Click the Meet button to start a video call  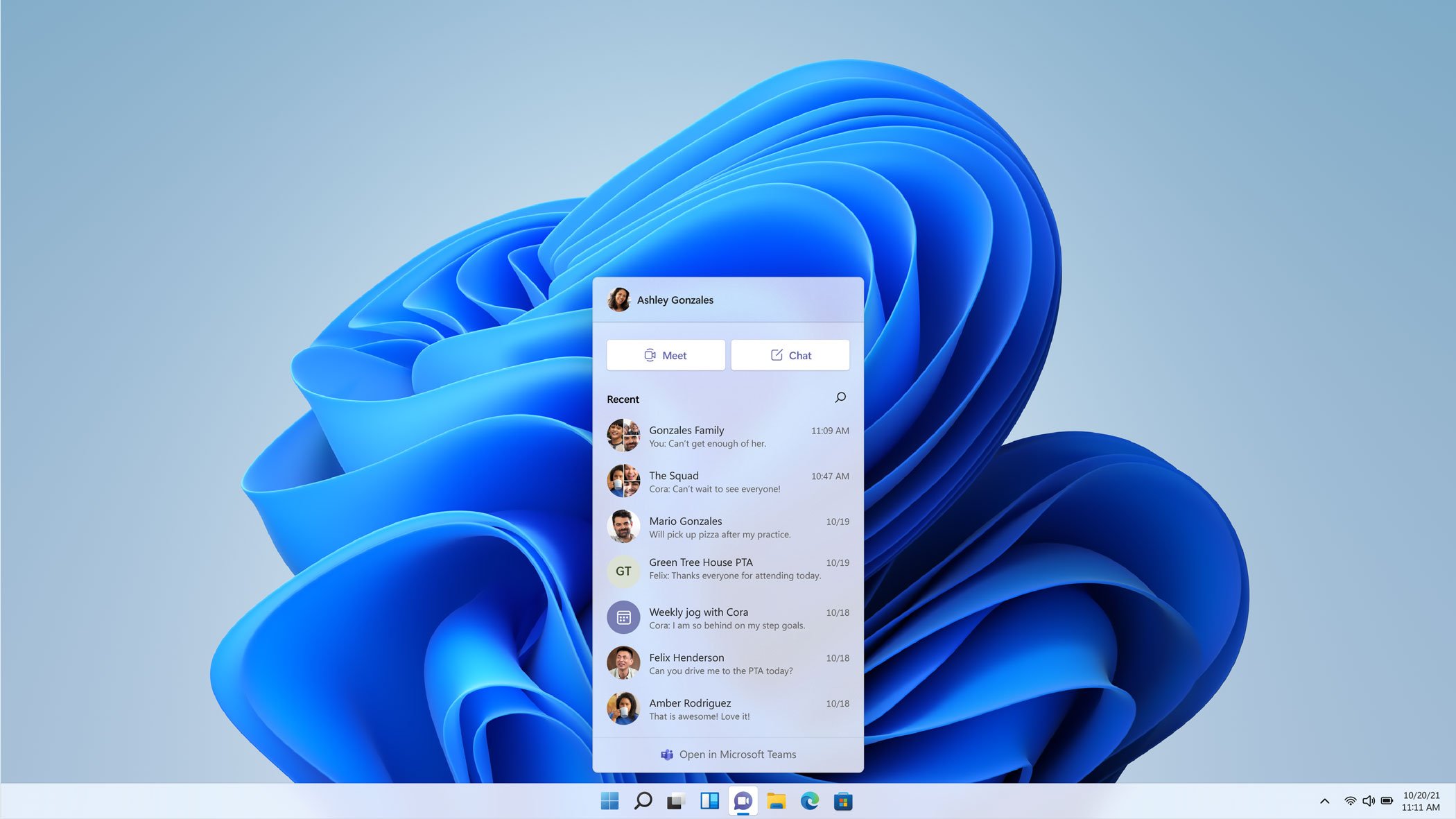click(x=665, y=355)
